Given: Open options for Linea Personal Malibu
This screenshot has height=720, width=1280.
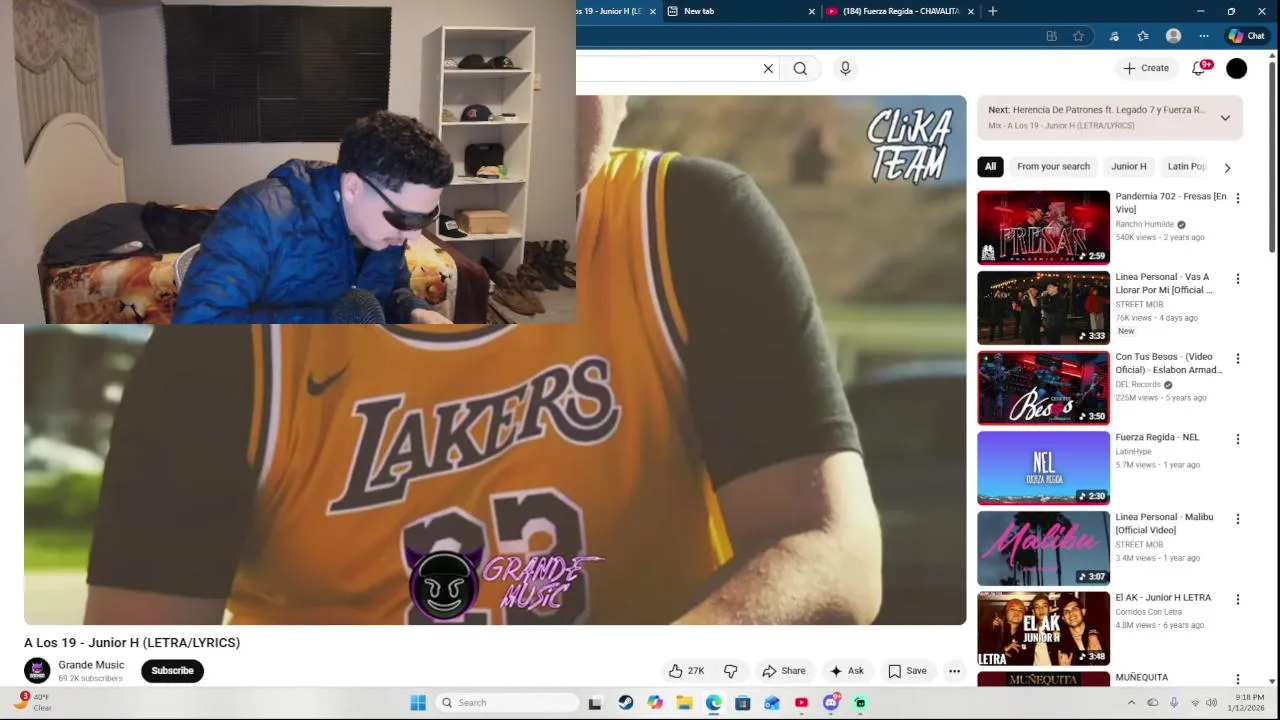Looking at the screenshot, I should (x=1237, y=519).
